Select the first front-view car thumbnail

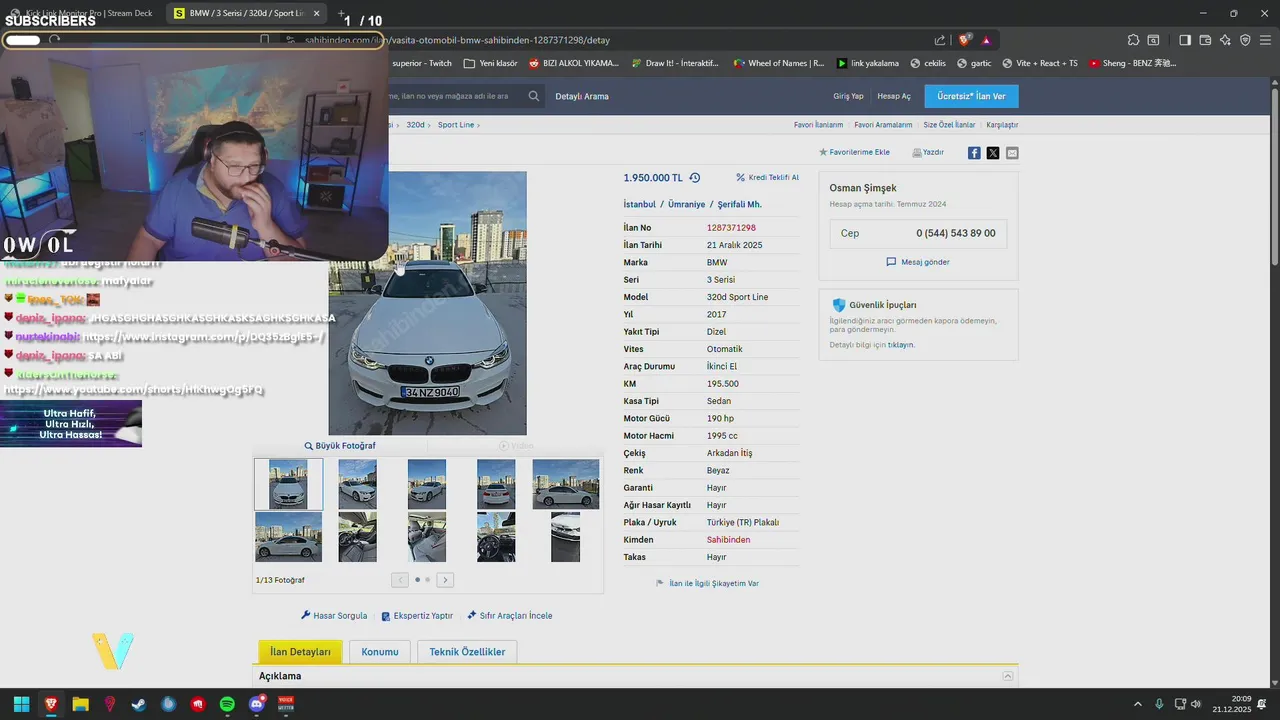289,484
